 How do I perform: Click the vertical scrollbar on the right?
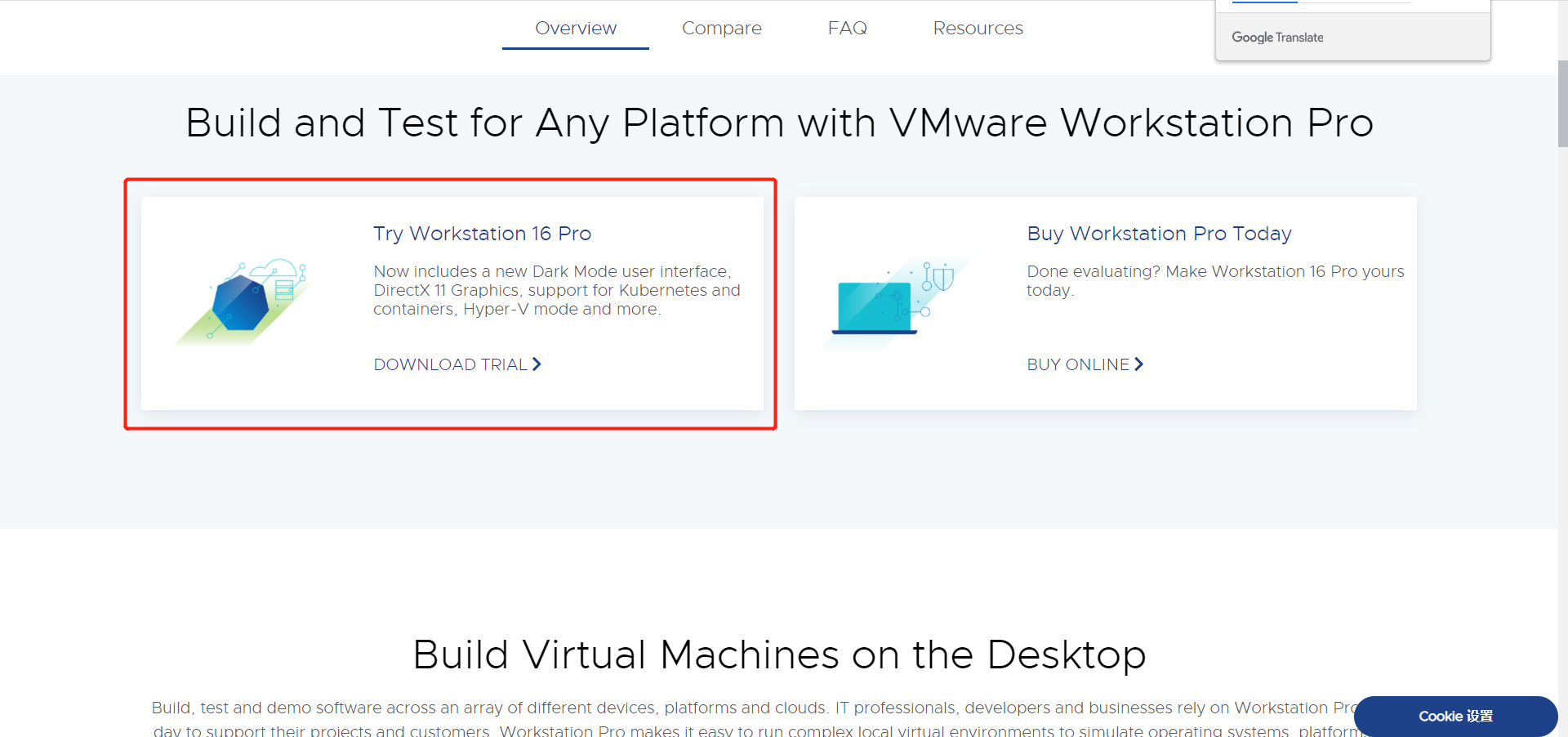[x=1561, y=105]
